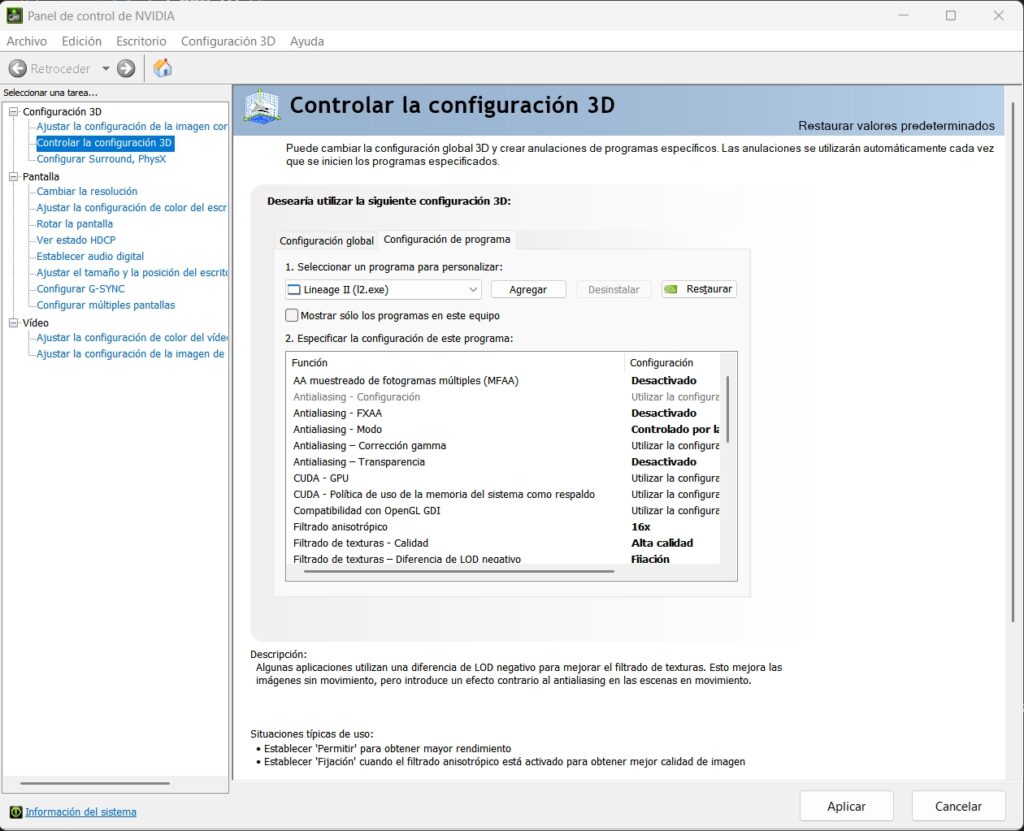This screenshot has width=1024, height=831.
Task: Select the Antialiasing - Modo row
Action: (506, 429)
